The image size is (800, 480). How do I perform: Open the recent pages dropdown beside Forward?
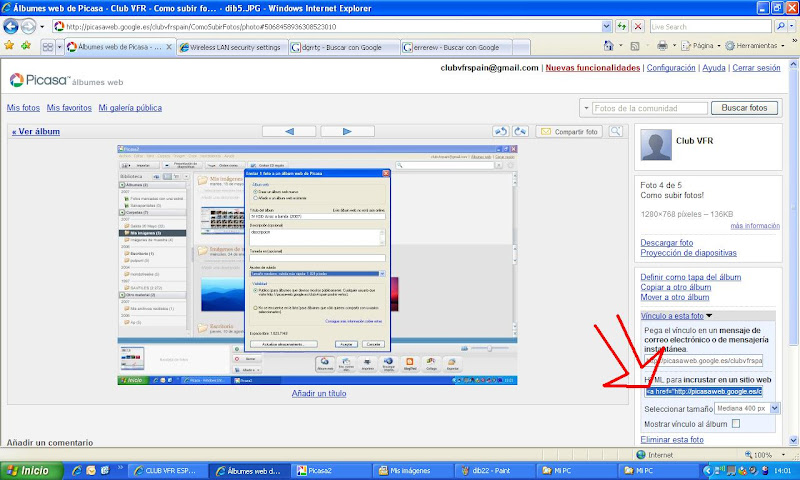coord(42,27)
